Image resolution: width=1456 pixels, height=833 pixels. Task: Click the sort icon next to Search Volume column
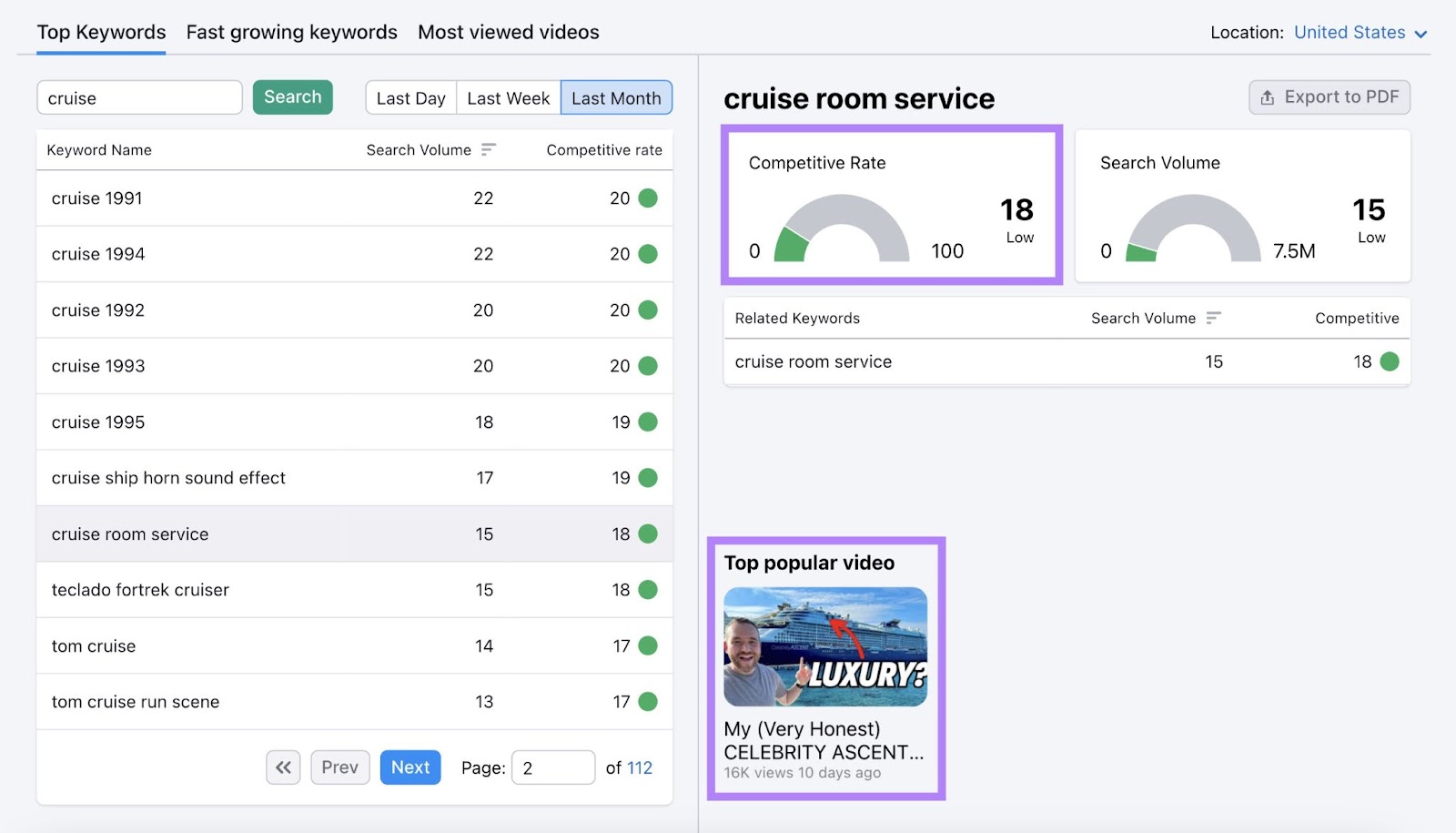(x=489, y=149)
